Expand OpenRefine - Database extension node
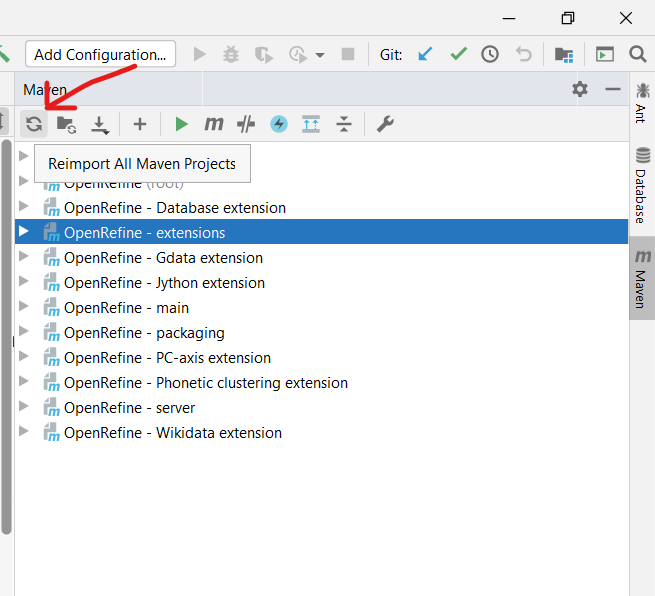The width and height of the screenshot is (655, 596). click(x=24, y=207)
